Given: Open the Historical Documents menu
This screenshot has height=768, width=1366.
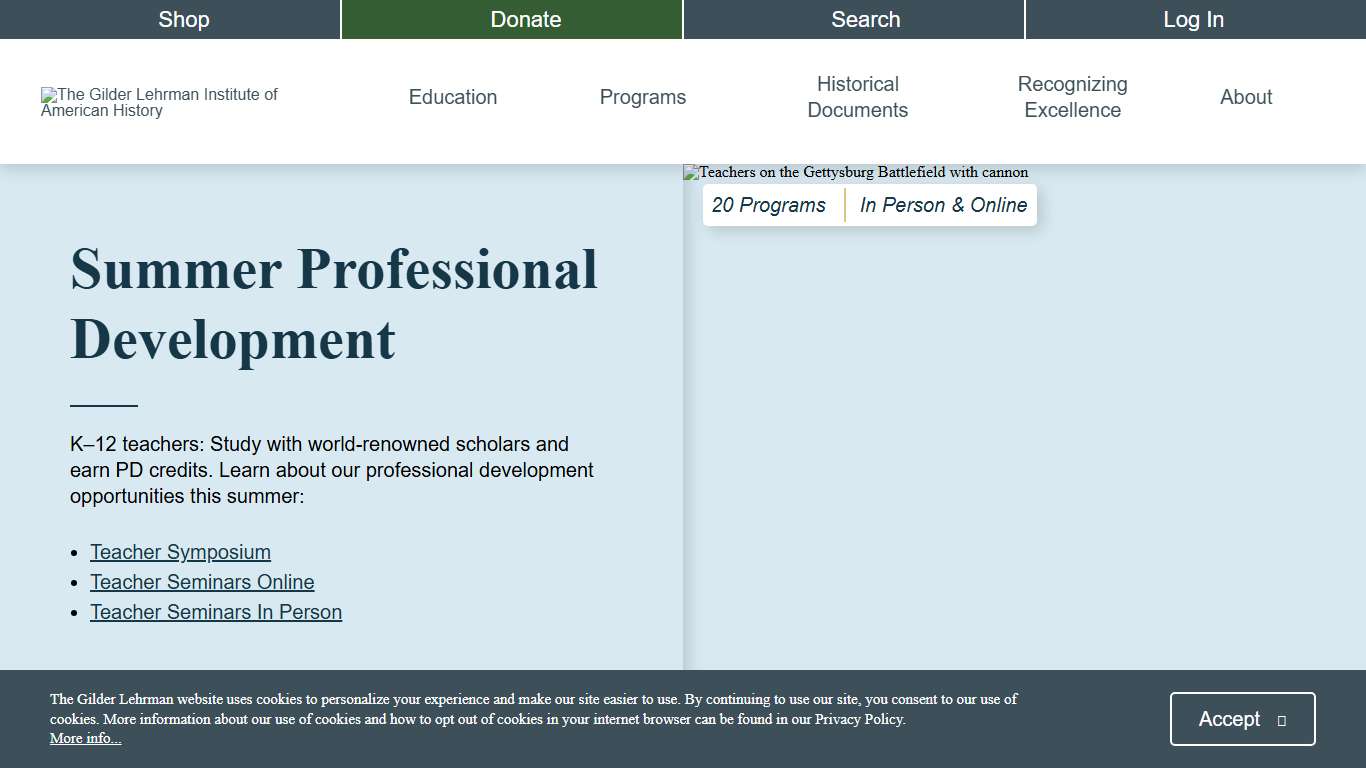Looking at the screenshot, I should point(858,97).
